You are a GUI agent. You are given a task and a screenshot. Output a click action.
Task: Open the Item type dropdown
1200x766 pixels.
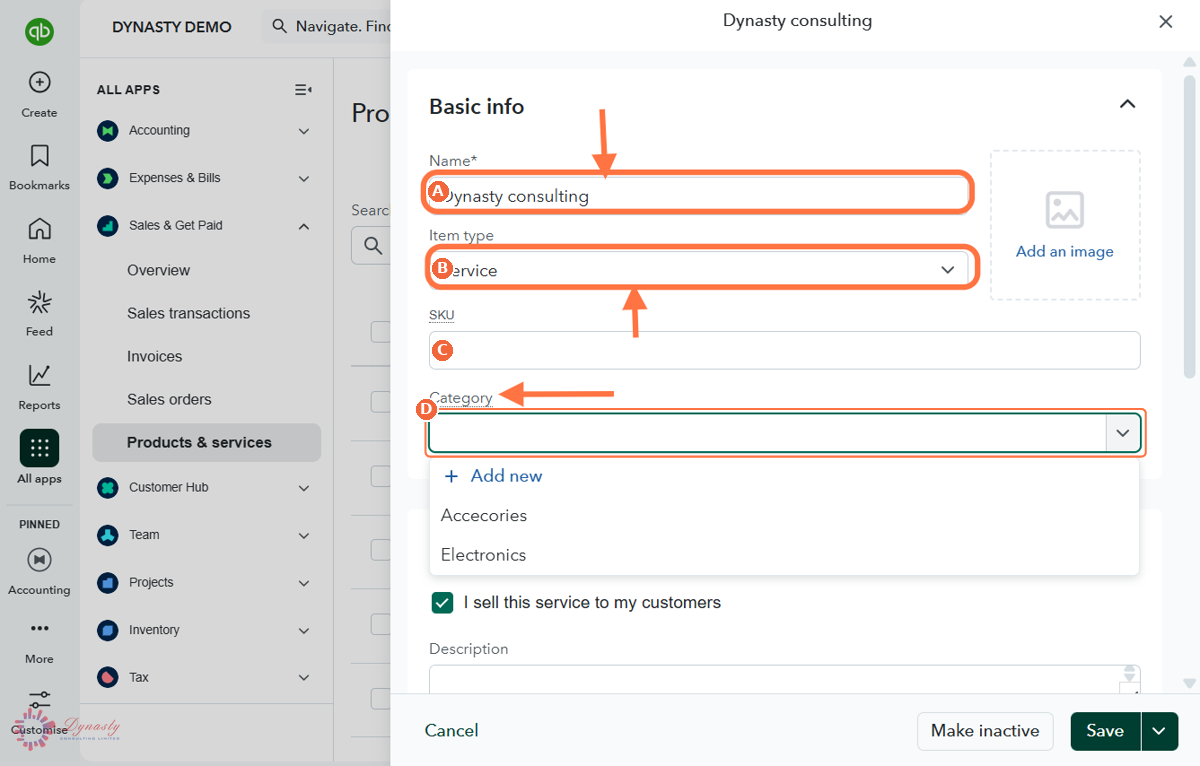coord(699,270)
